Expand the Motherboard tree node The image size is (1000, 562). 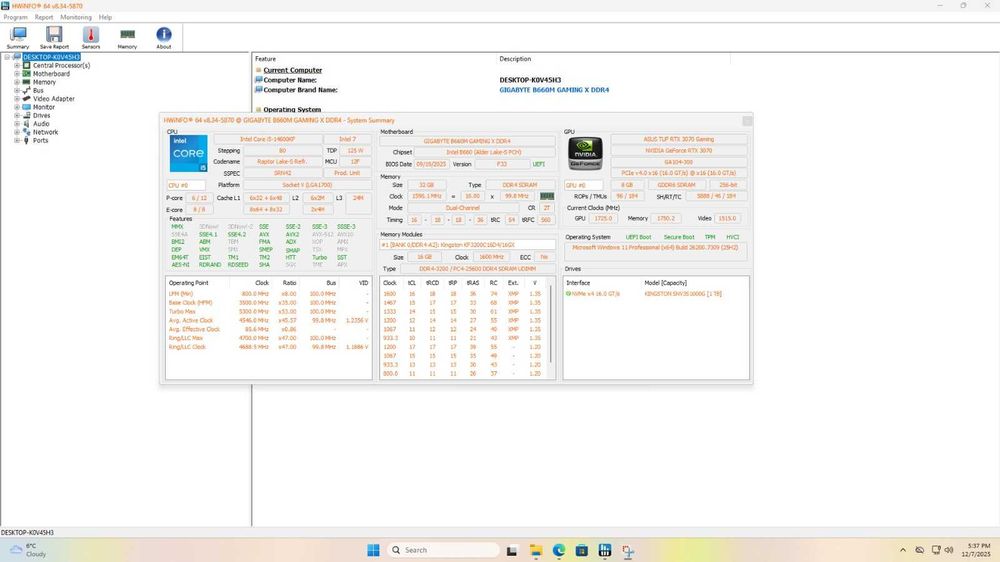(17, 73)
